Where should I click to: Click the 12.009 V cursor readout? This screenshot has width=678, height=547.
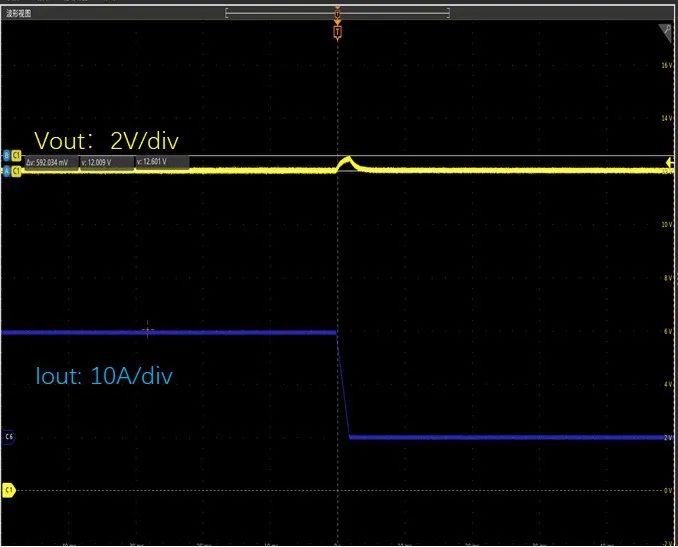[x=106, y=161]
